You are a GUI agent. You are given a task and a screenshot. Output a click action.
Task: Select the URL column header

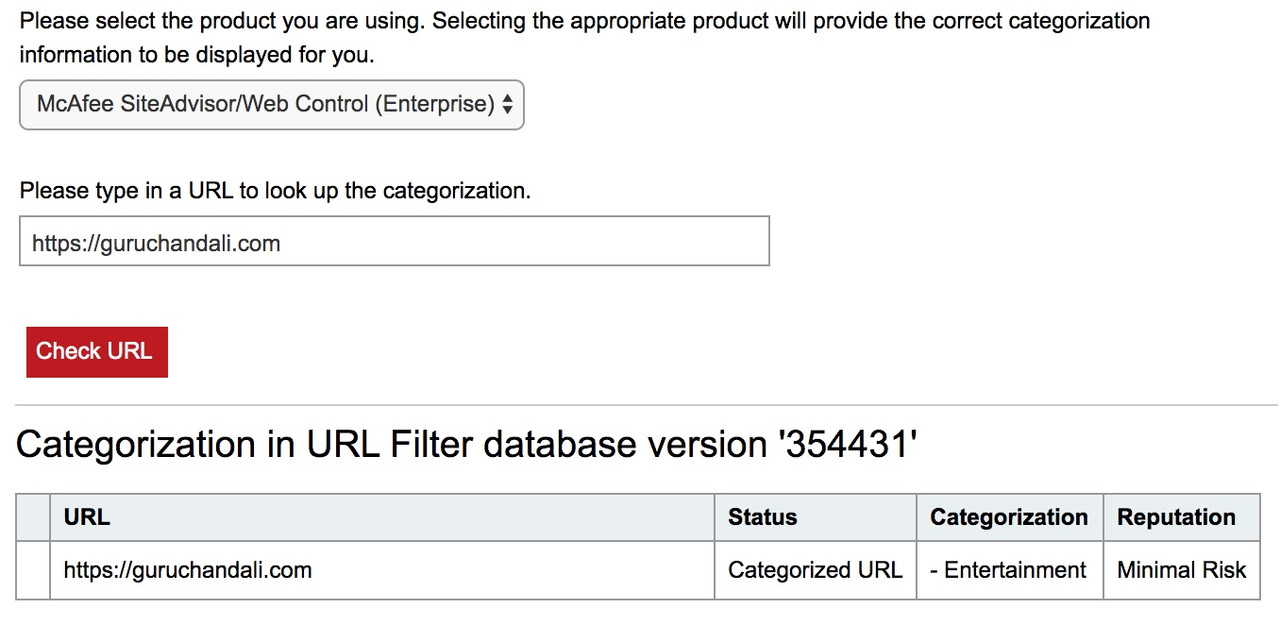[x=382, y=517]
